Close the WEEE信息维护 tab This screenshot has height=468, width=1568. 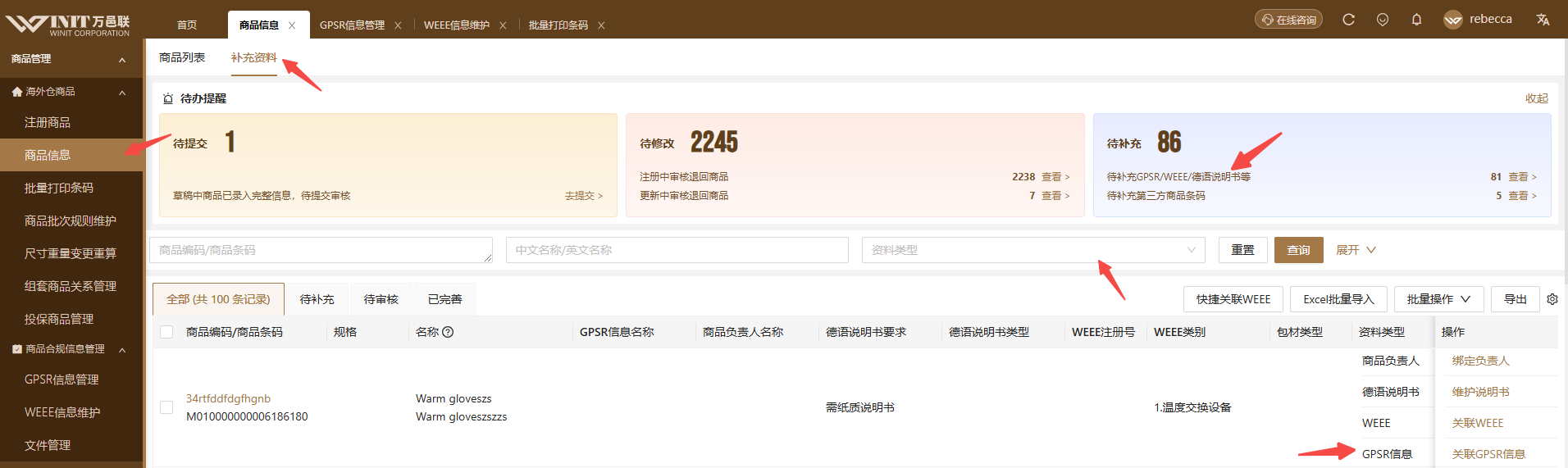(503, 25)
